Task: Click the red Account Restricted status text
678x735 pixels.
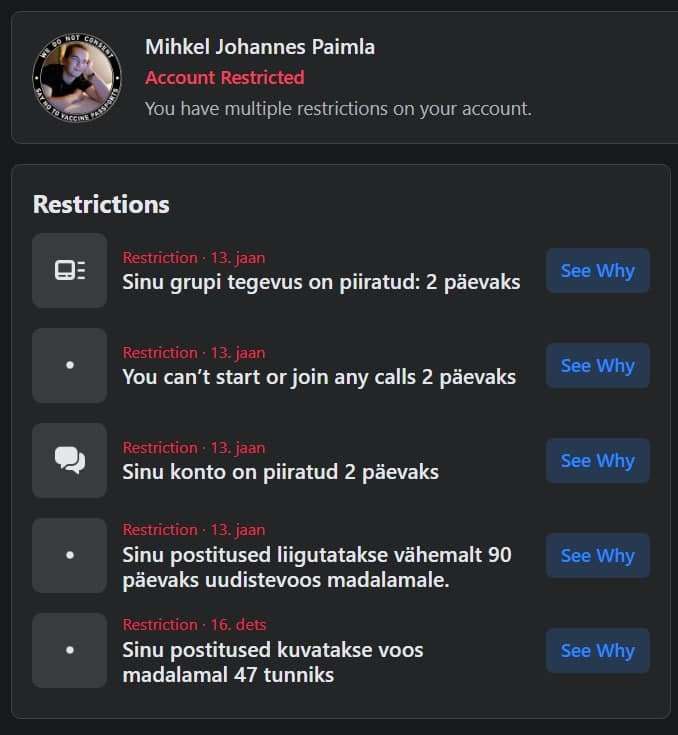Action: [224, 77]
